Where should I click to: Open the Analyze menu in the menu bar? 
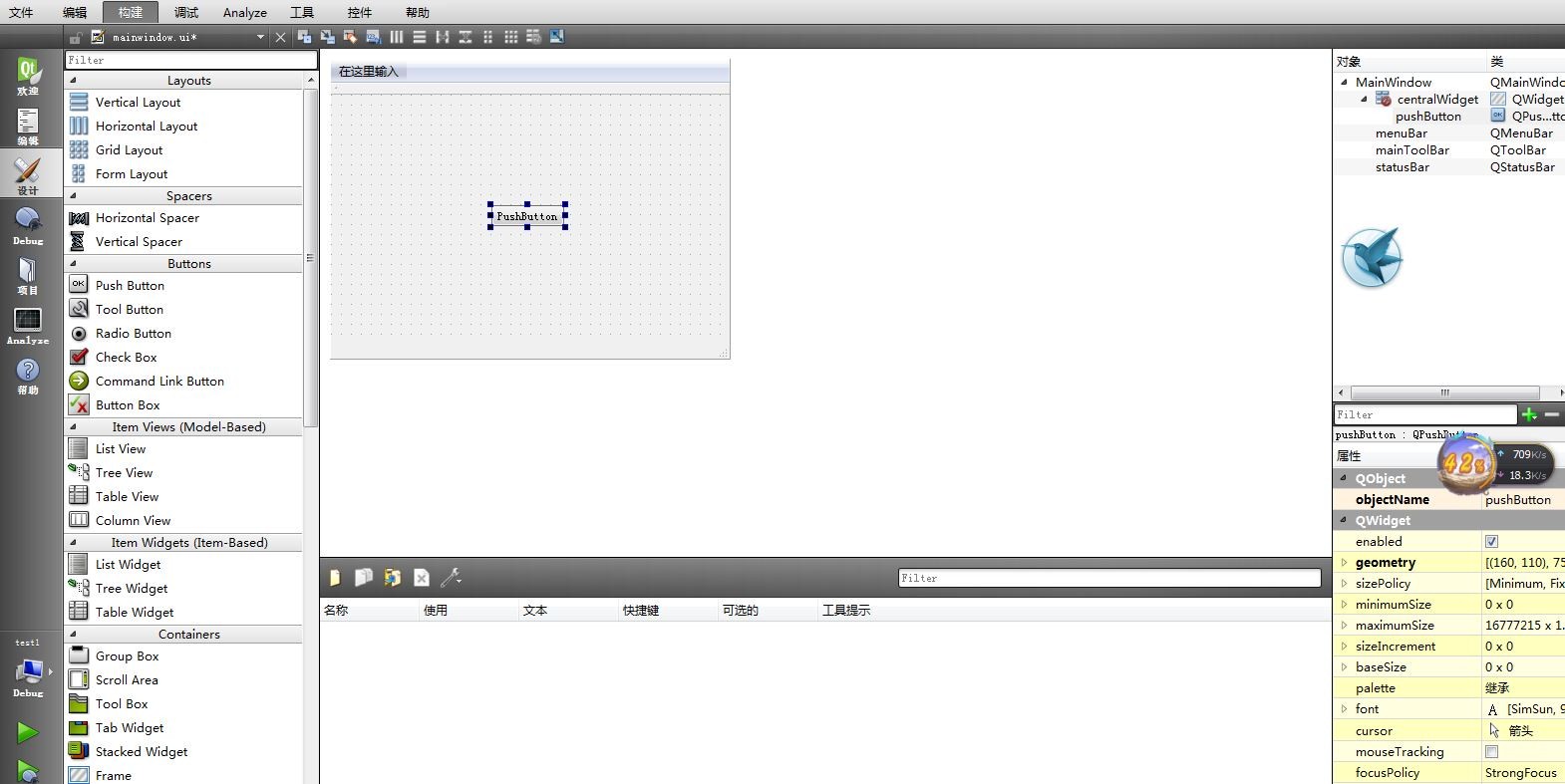click(245, 12)
